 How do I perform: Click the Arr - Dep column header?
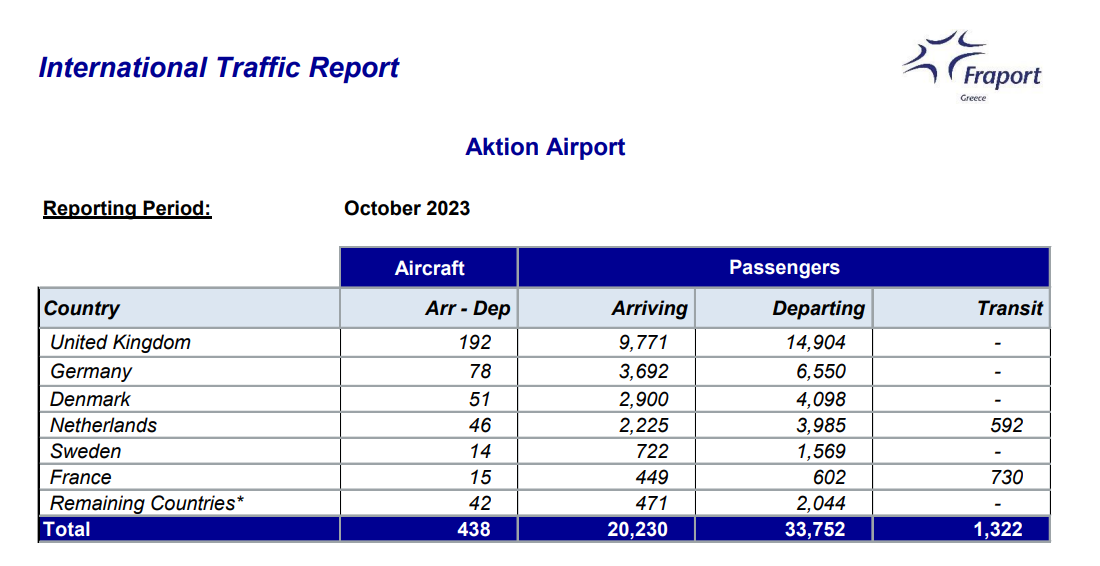point(467,308)
